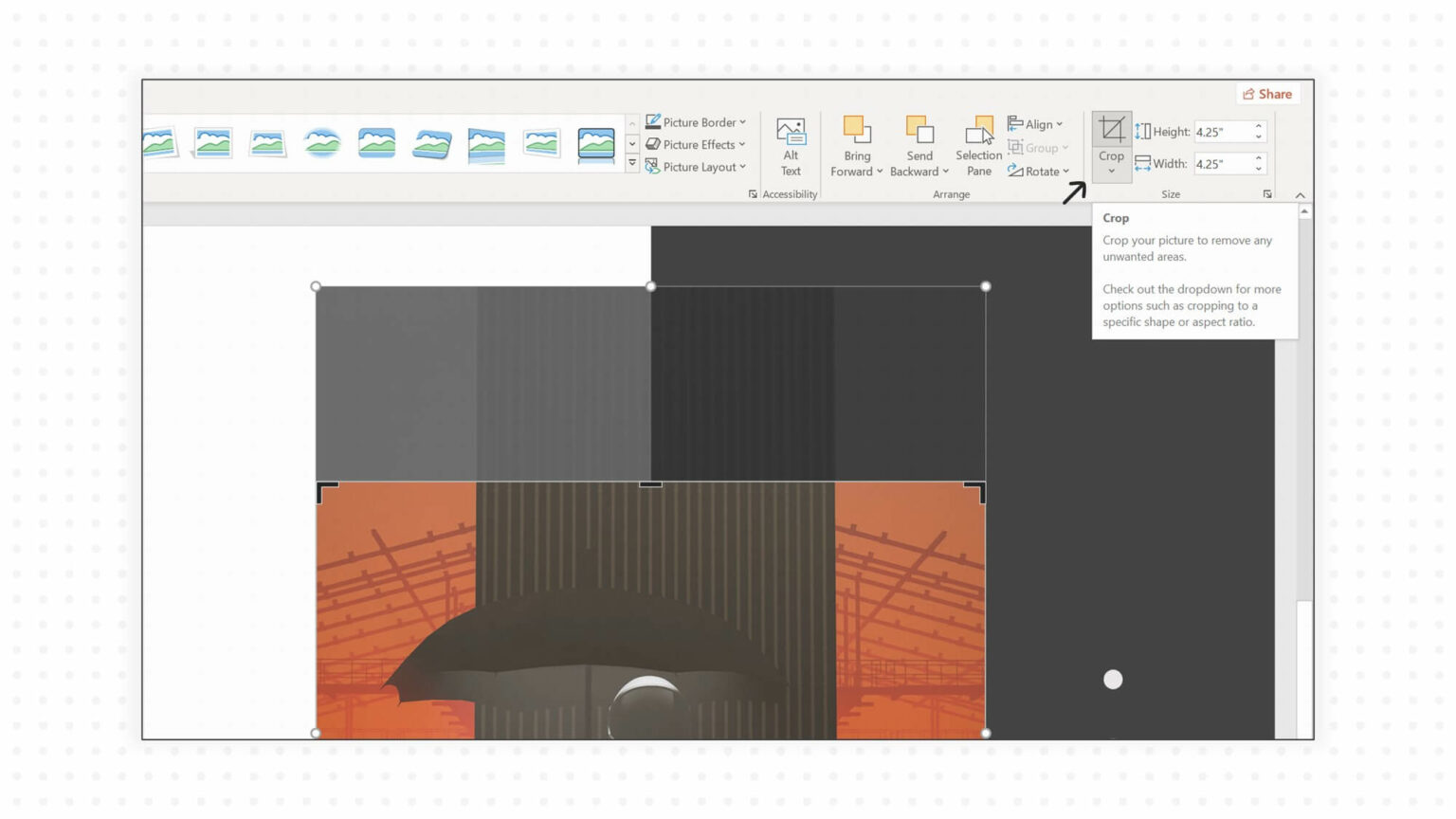This screenshot has height=819, width=1456.
Task: Click the Share button
Action: click(x=1268, y=94)
